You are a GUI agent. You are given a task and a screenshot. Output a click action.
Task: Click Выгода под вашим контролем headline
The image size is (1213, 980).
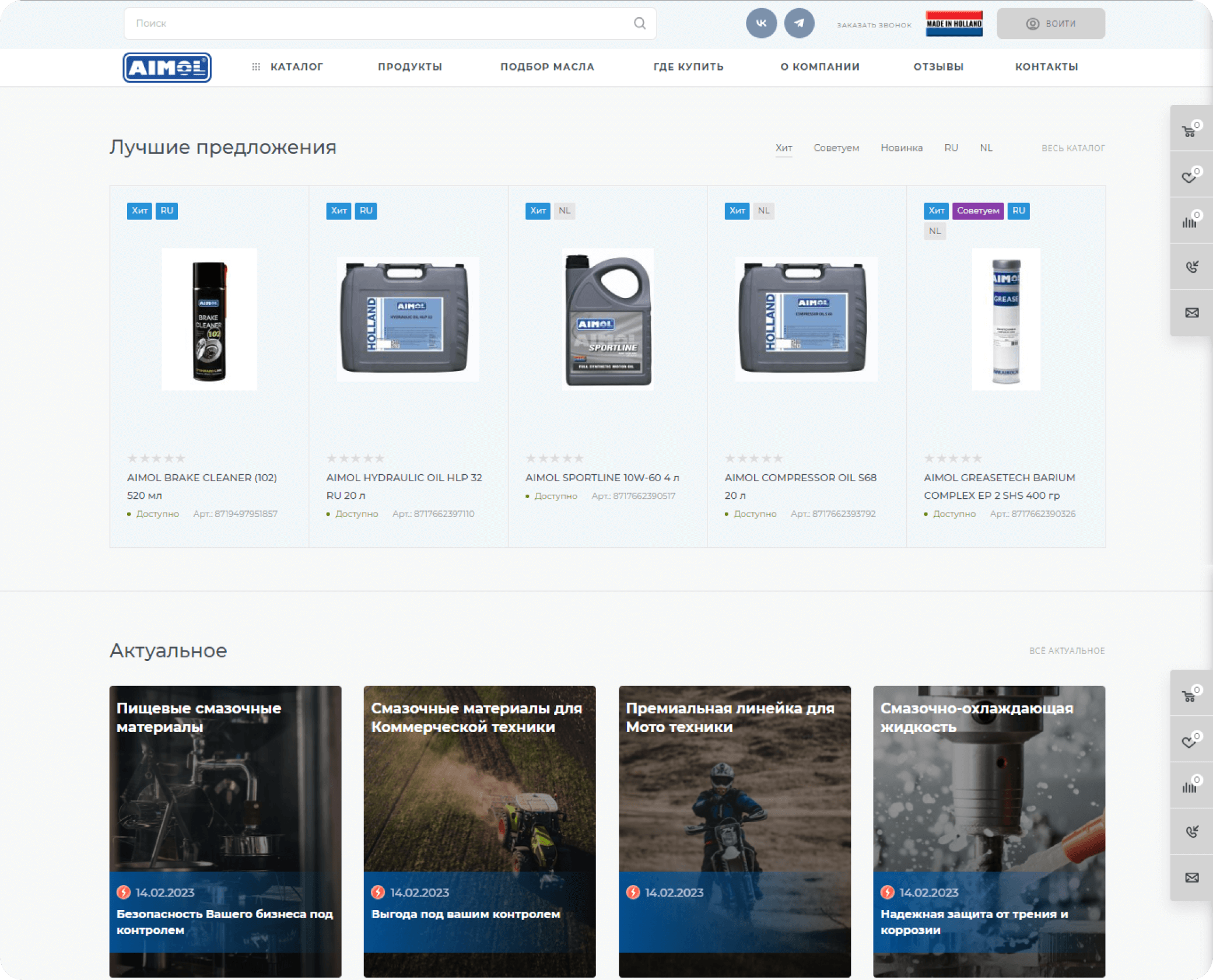(x=465, y=914)
